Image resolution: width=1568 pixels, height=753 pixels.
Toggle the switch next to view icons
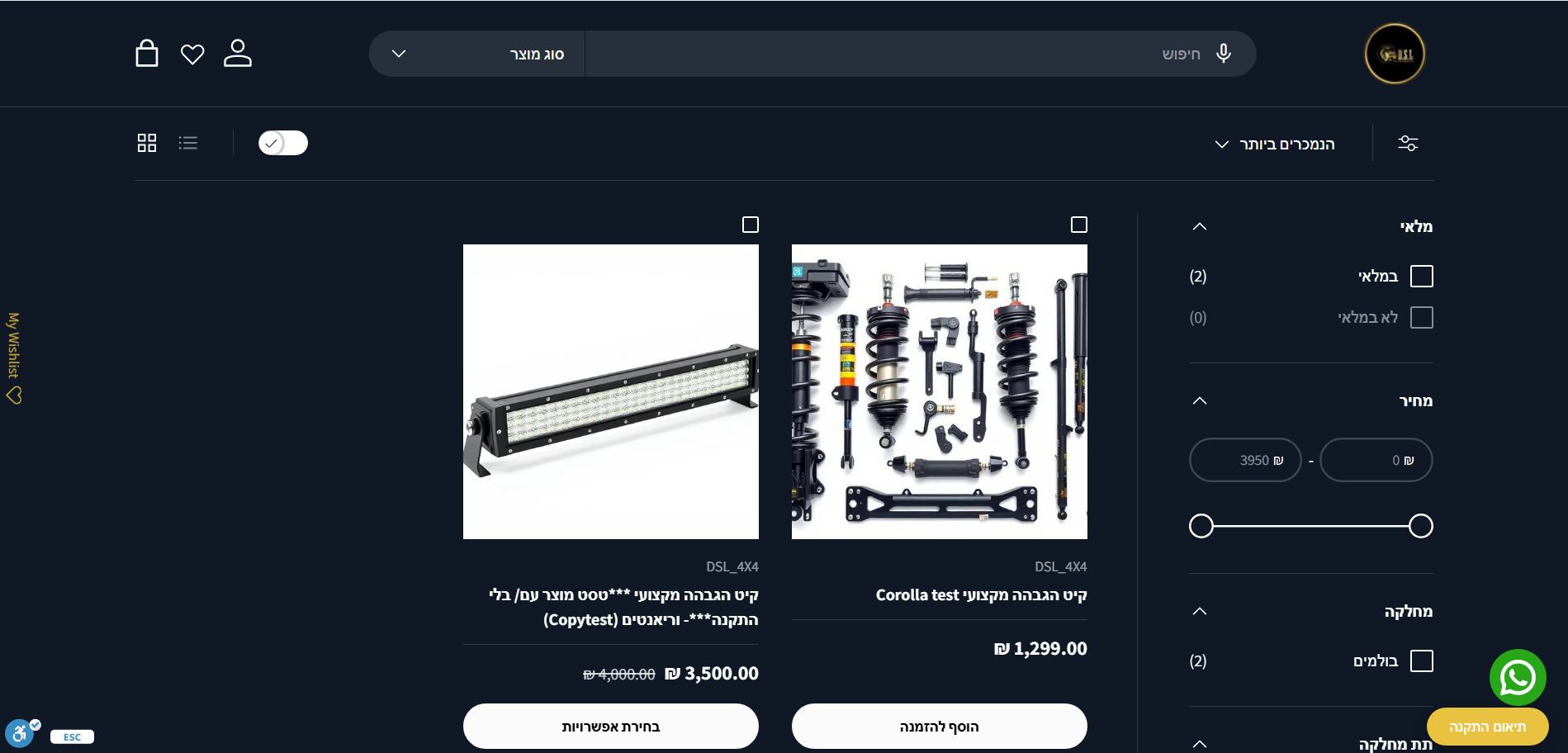(283, 143)
